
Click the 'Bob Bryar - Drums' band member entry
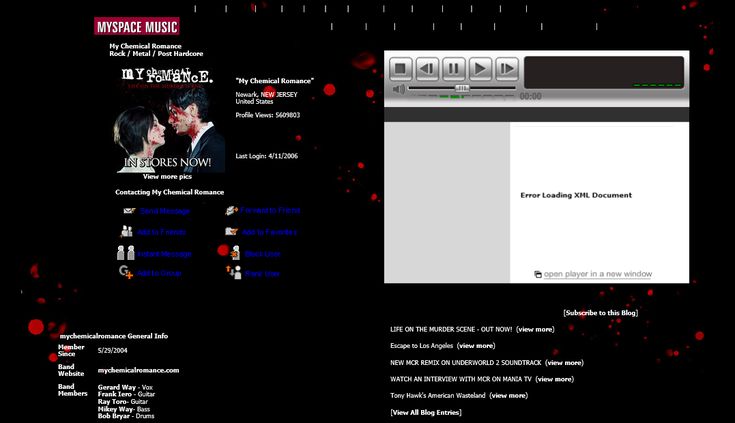(126, 416)
